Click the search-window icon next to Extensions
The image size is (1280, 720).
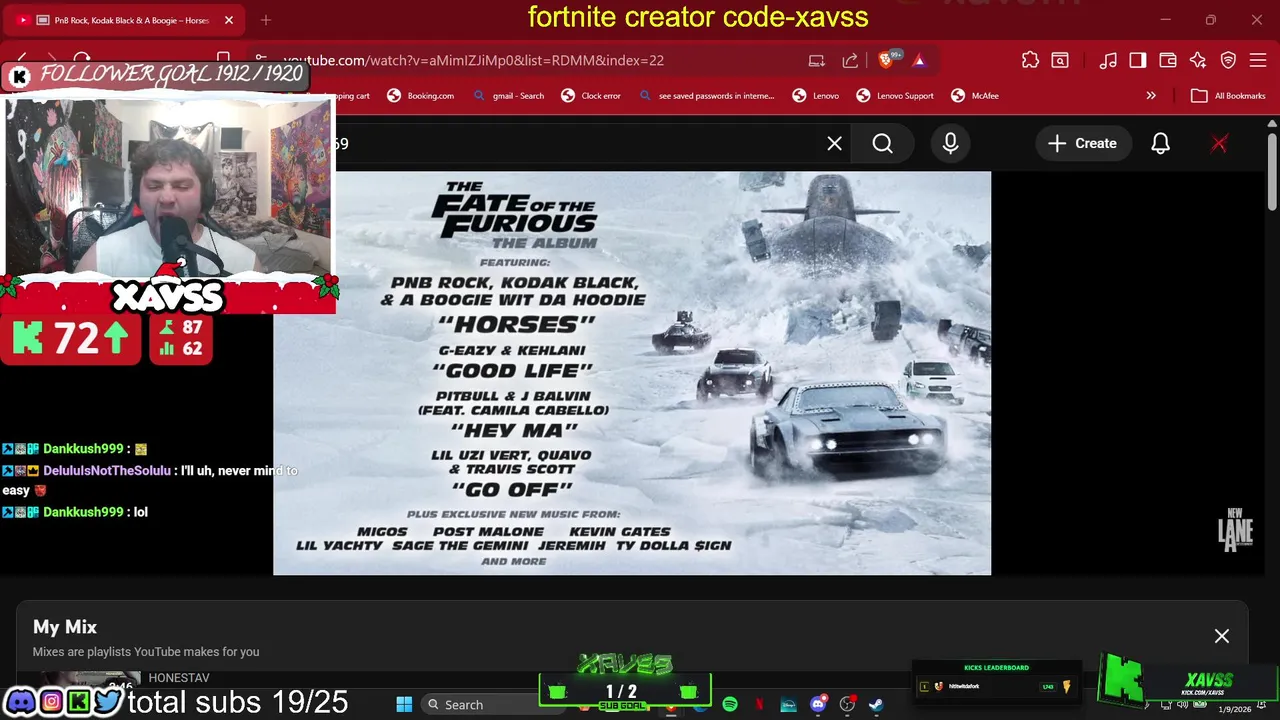1060,60
